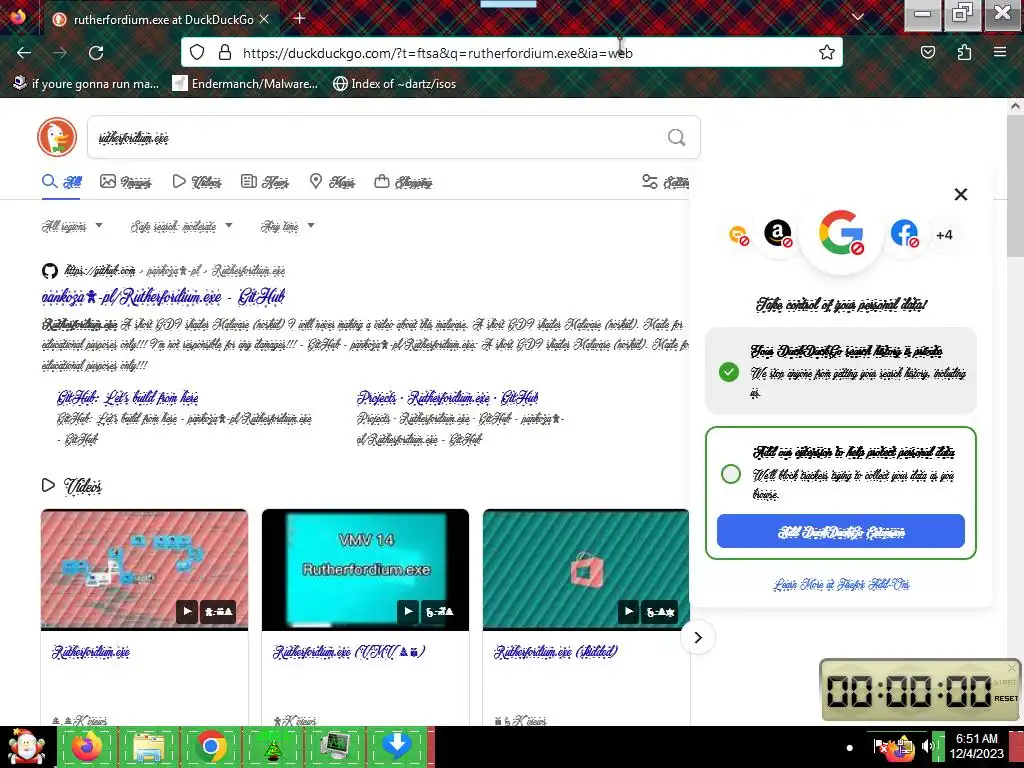This screenshot has width=1024, height=768.
Task: Click RESET on the timer widget
Action: pyautogui.click(x=1006, y=699)
